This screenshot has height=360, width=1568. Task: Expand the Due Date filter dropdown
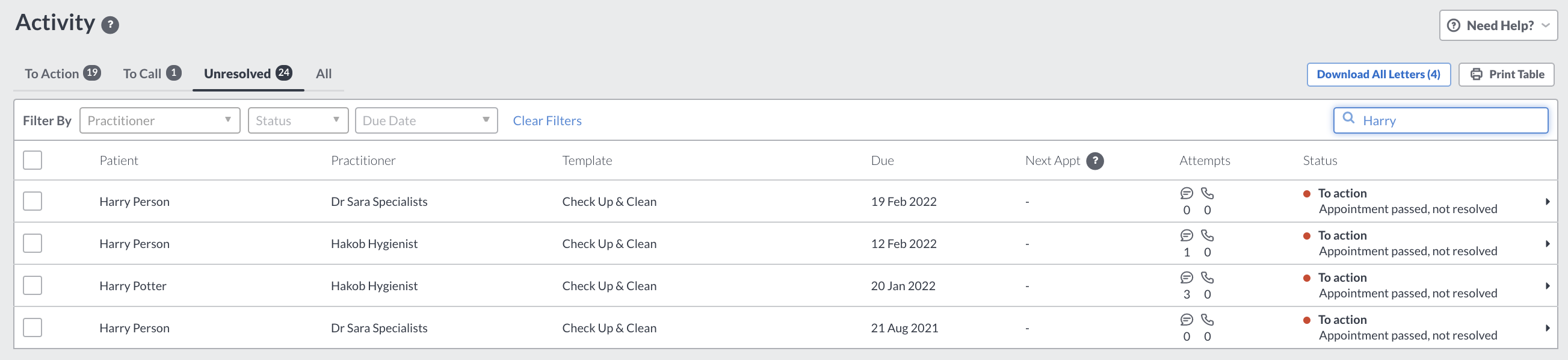click(426, 120)
